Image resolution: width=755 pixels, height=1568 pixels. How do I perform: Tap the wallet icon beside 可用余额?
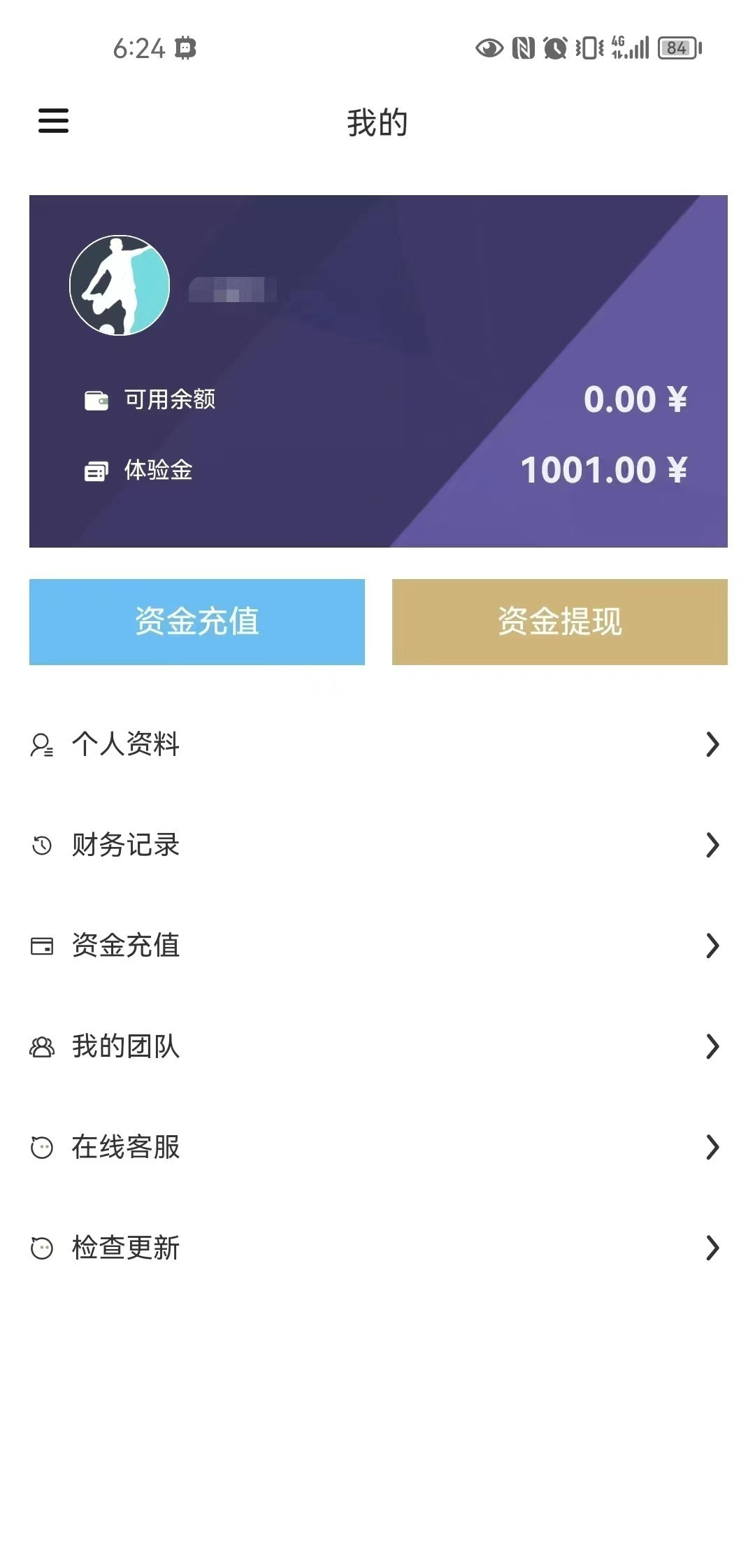tap(96, 400)
